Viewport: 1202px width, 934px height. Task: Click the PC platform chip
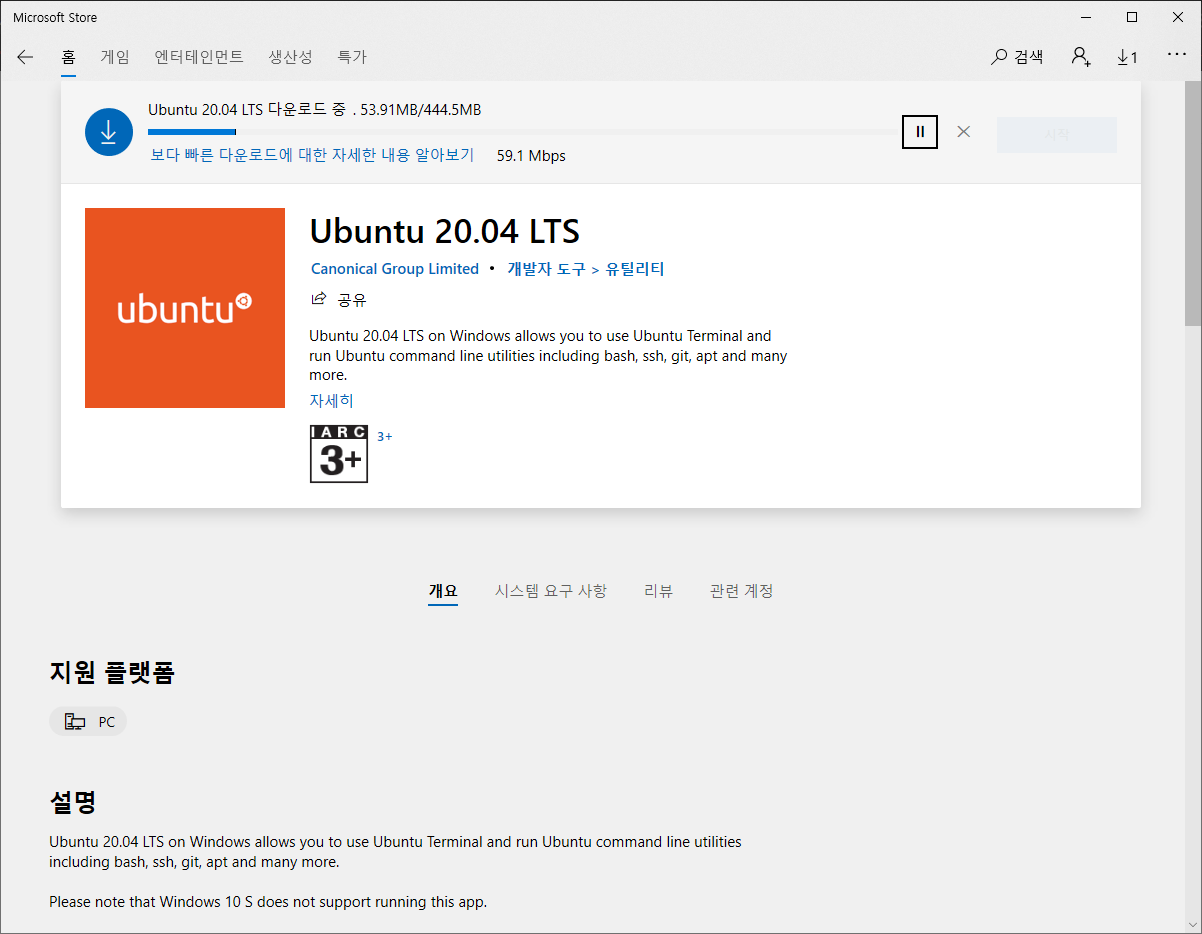click(88, 722)
